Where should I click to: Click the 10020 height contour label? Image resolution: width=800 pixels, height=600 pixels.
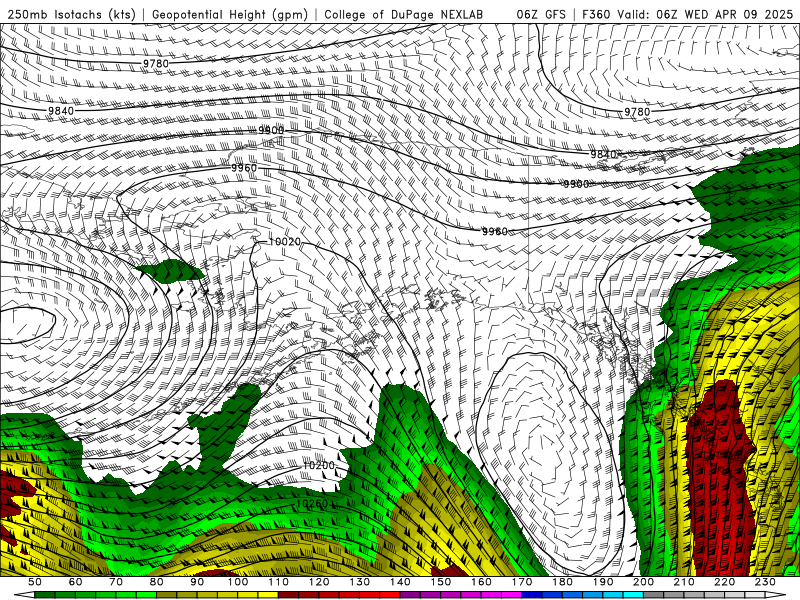click(285, 241)
